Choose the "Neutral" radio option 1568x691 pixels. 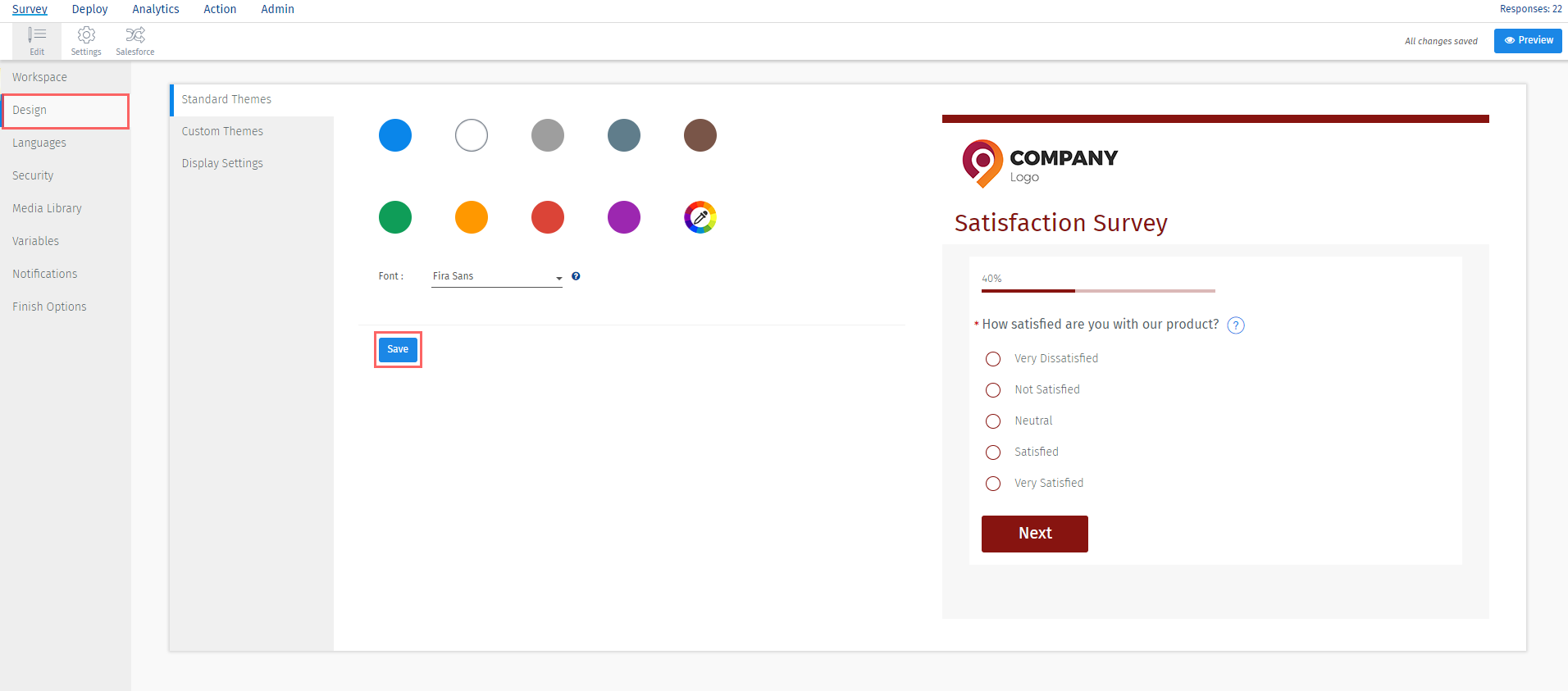(x=993, y=421)
